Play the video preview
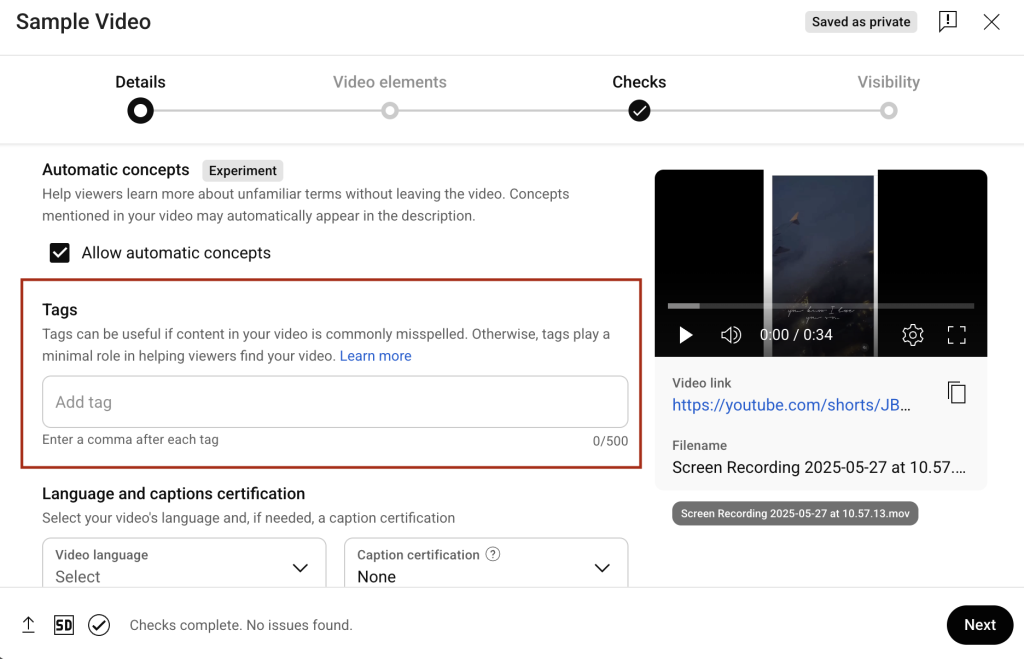 [685, 335]
